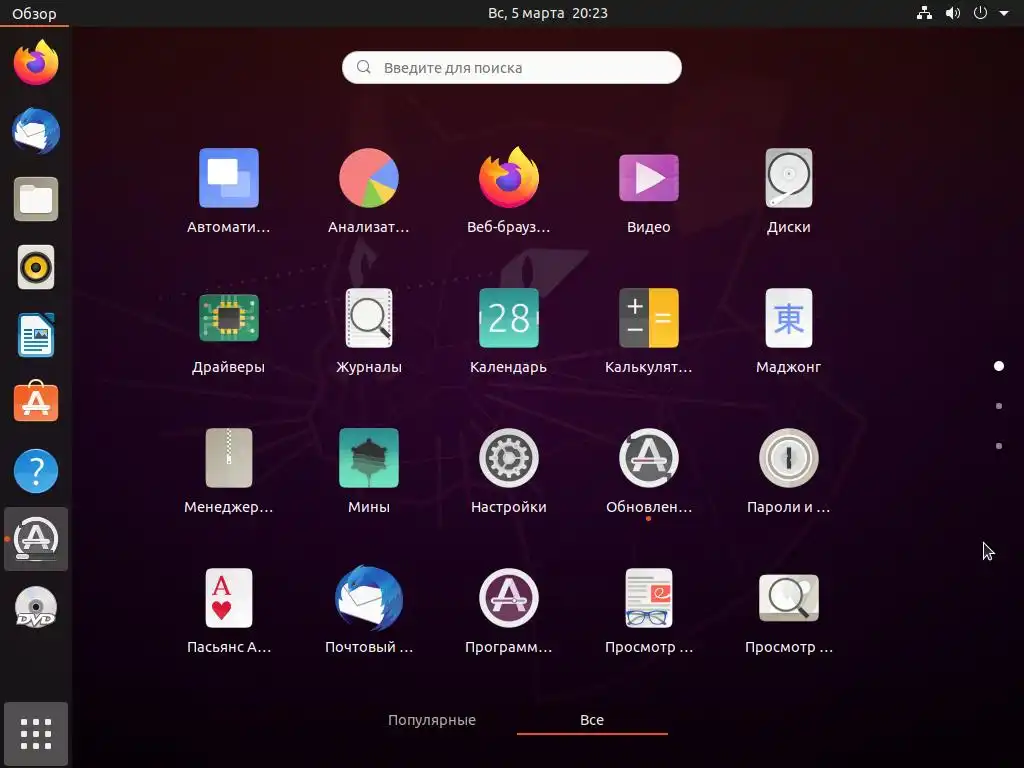Click the volume speaker icon

(x=953, y=13)
